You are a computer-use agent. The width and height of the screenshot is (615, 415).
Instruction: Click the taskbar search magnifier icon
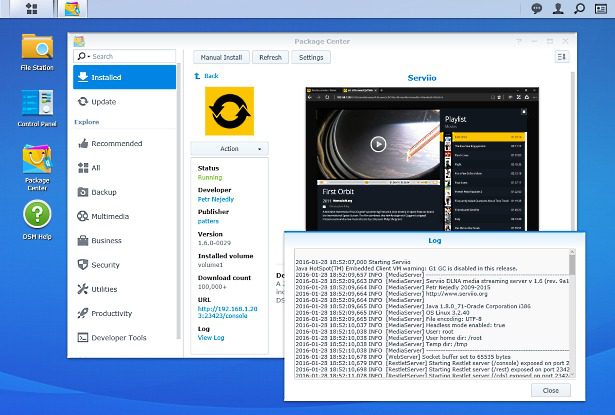[579, 8]
